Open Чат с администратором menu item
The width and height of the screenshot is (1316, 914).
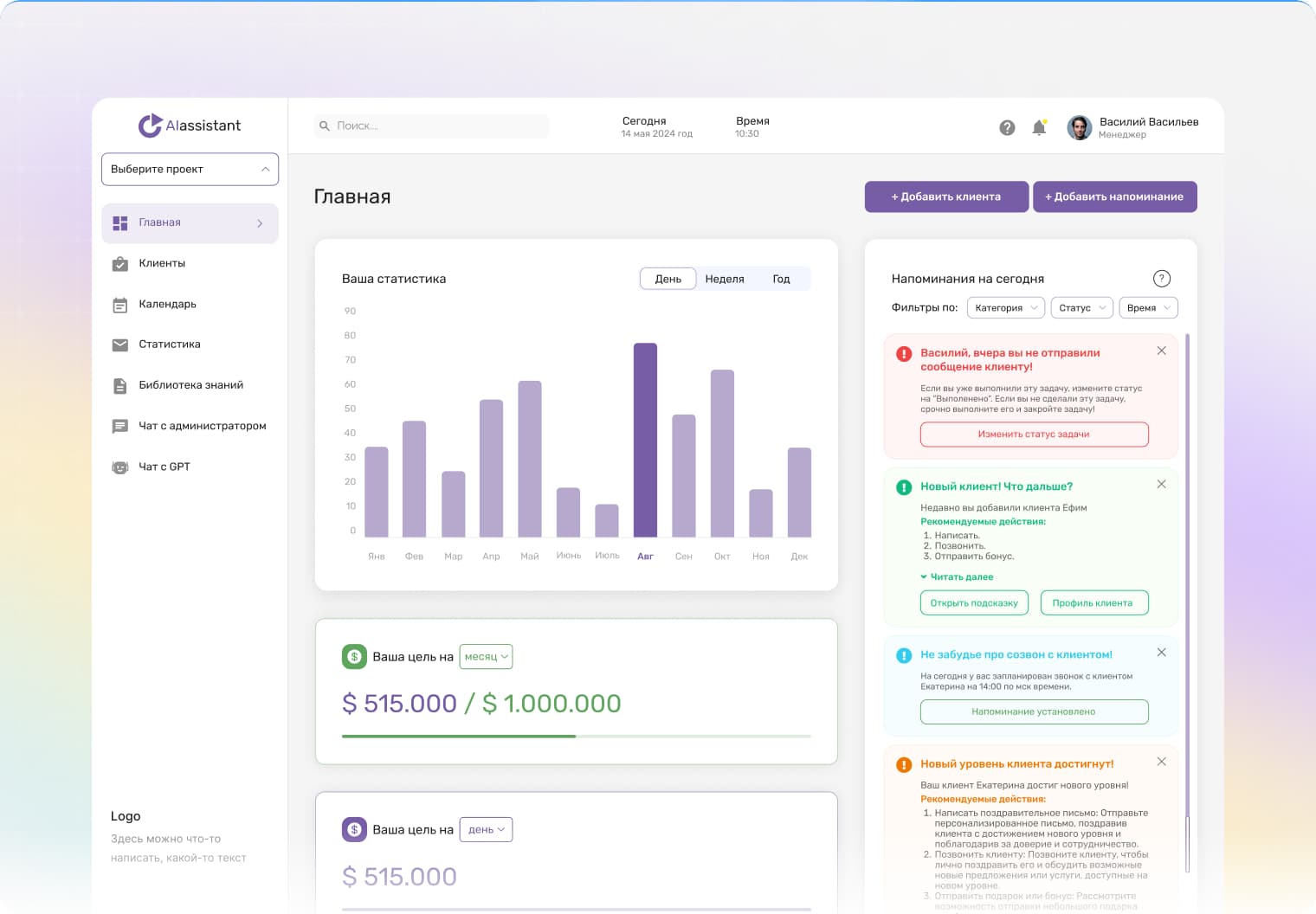pyautogui.click(x=202, y=426)
